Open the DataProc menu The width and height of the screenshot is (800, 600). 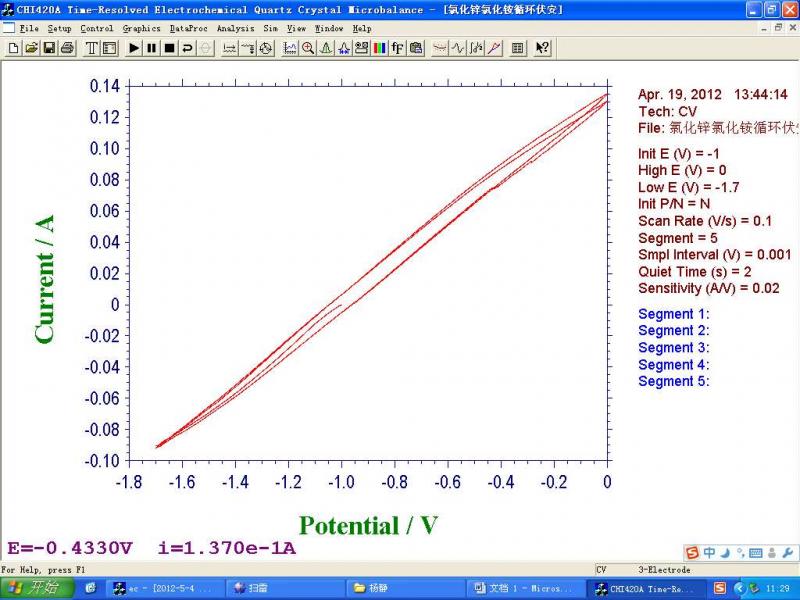point(189,29)
